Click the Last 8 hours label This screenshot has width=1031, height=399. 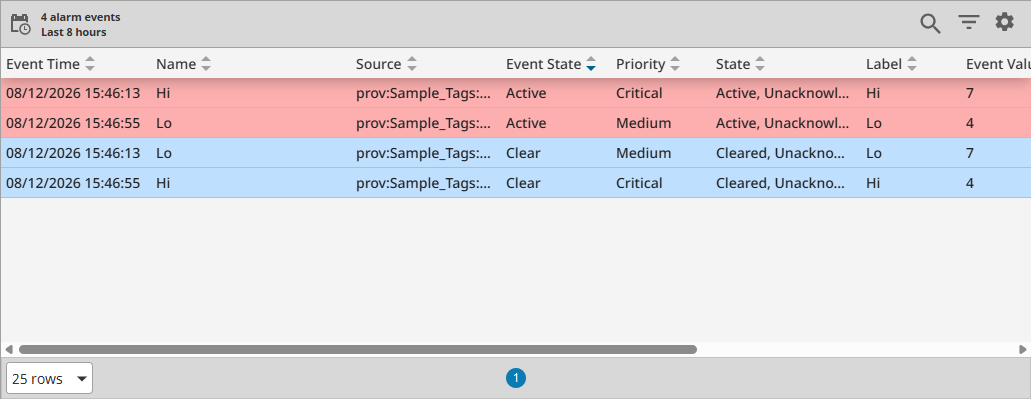point(74,32)
